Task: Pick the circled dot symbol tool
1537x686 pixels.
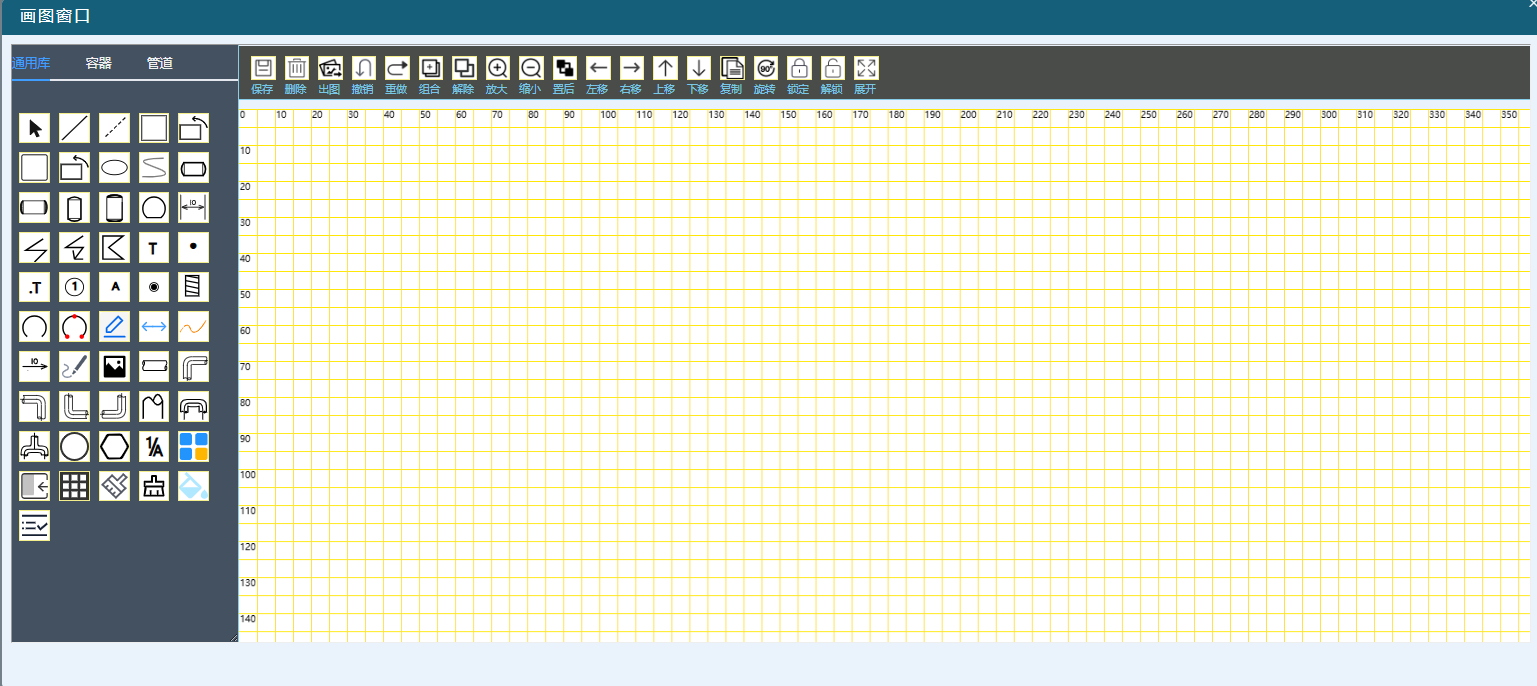Action: pos(154,287)
